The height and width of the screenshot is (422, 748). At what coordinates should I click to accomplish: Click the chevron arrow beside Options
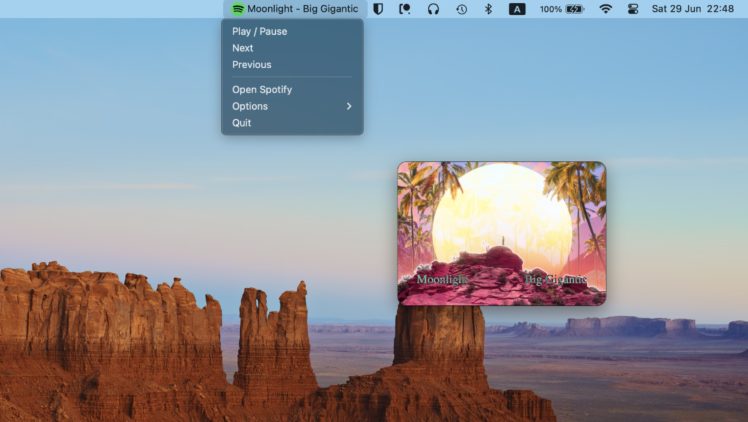pyautogui.click(x=349, y=106)
